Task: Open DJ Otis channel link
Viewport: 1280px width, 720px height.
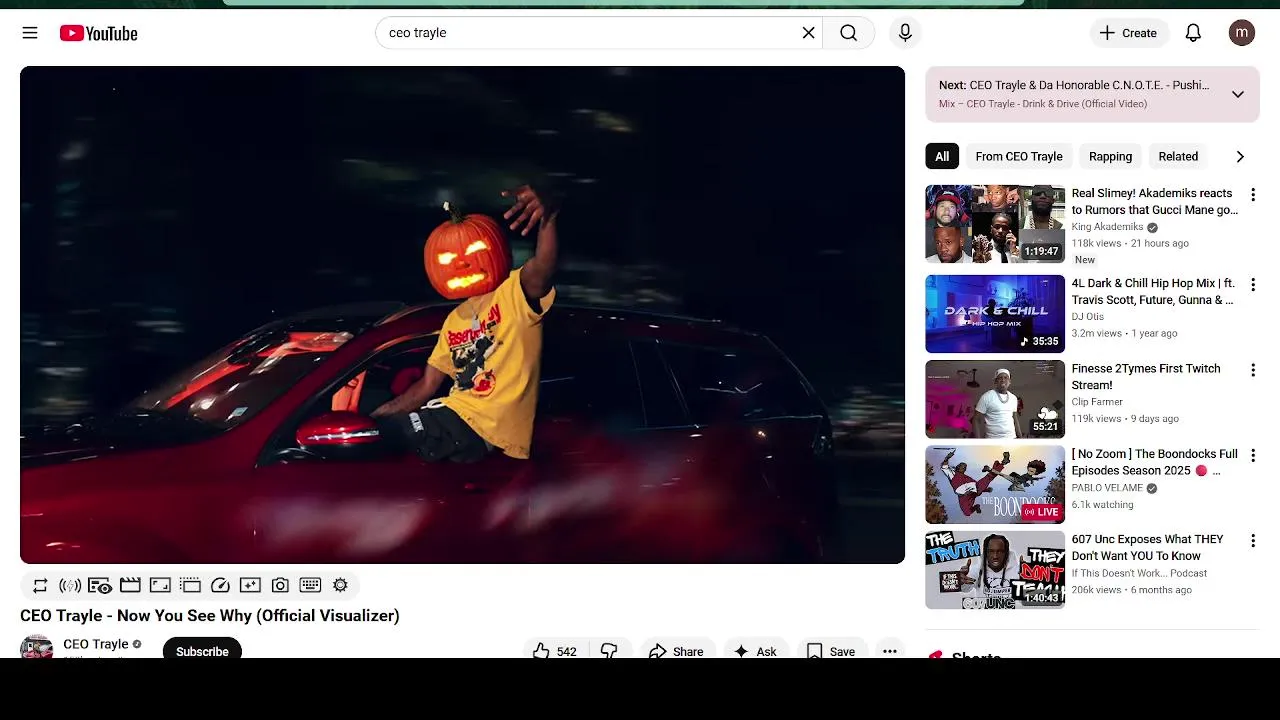Action: (1088, 317)
